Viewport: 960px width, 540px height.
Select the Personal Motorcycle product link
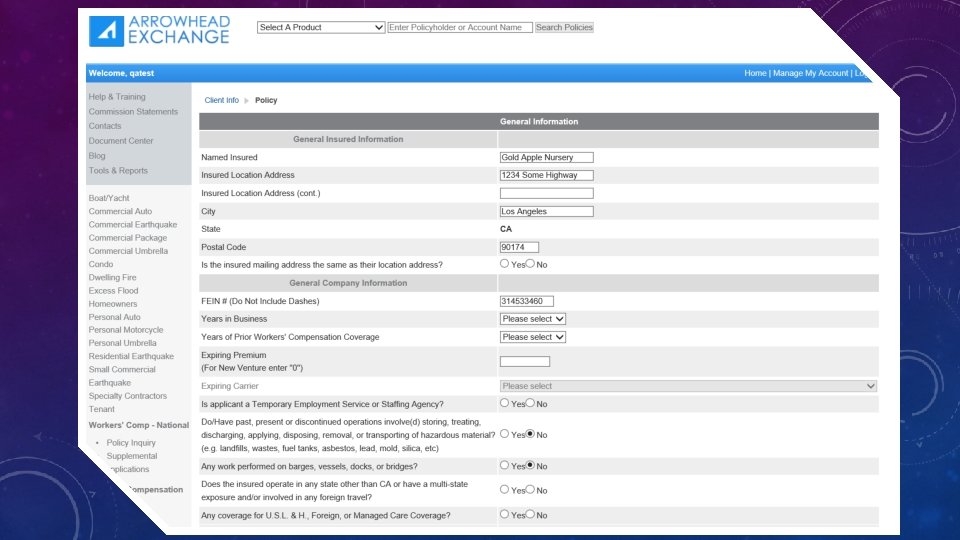coord(126,330)
